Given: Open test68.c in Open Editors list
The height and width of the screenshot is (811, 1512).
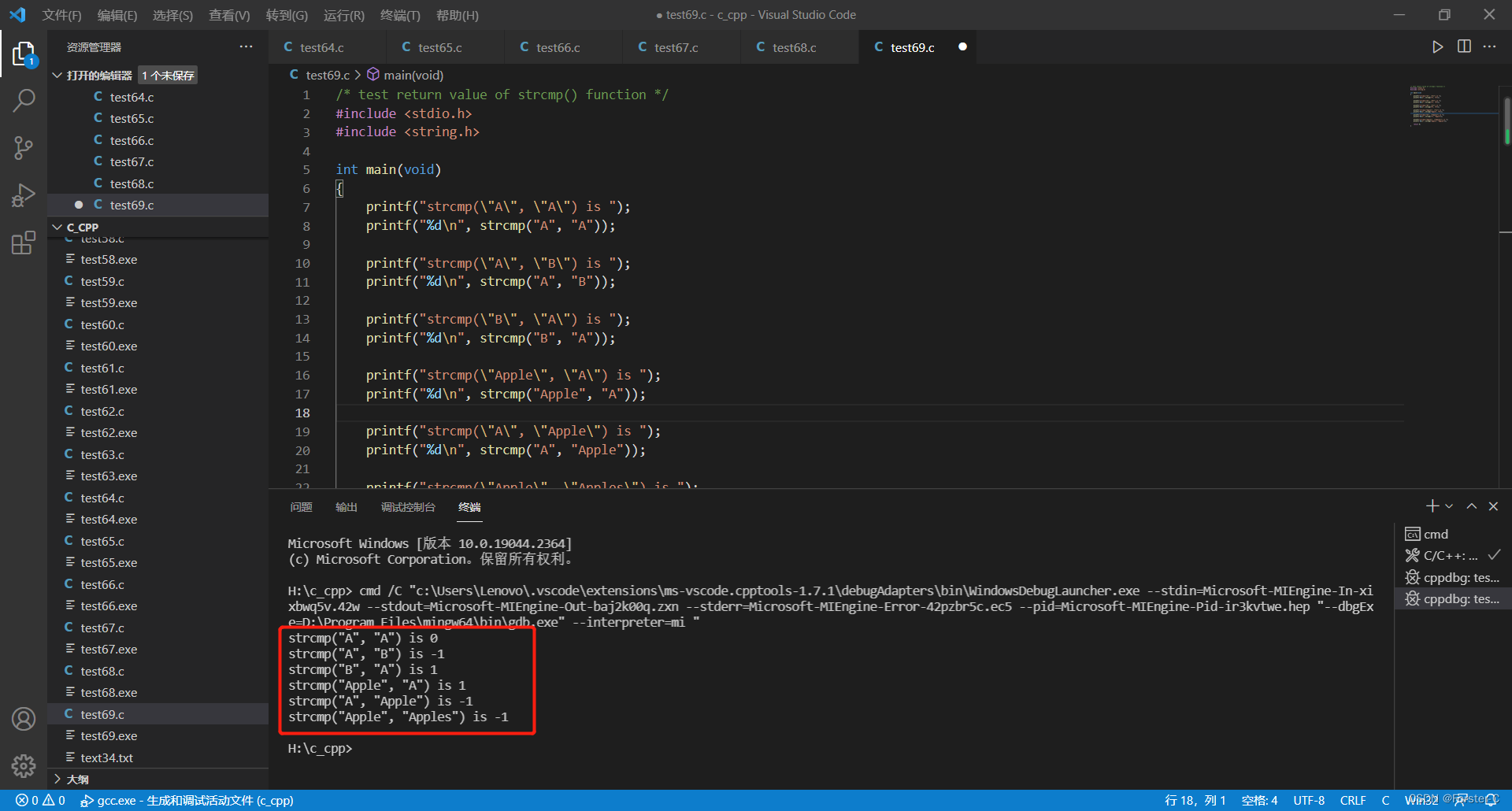Looking at the screenshot, I should pos(157,183).
